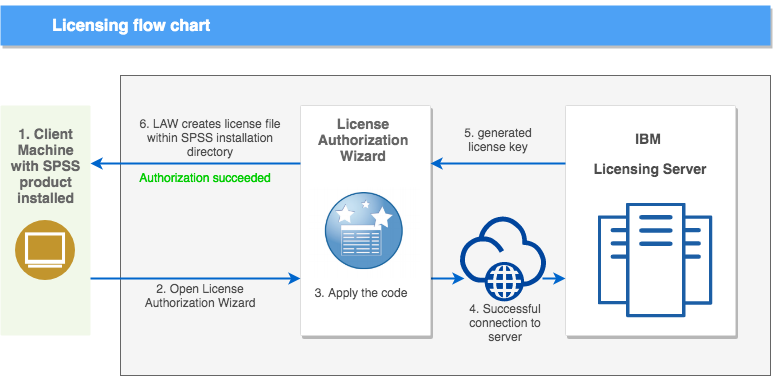
Task: Click '2. Open License Authorization Wizard' label
Action: pos(200,296)
